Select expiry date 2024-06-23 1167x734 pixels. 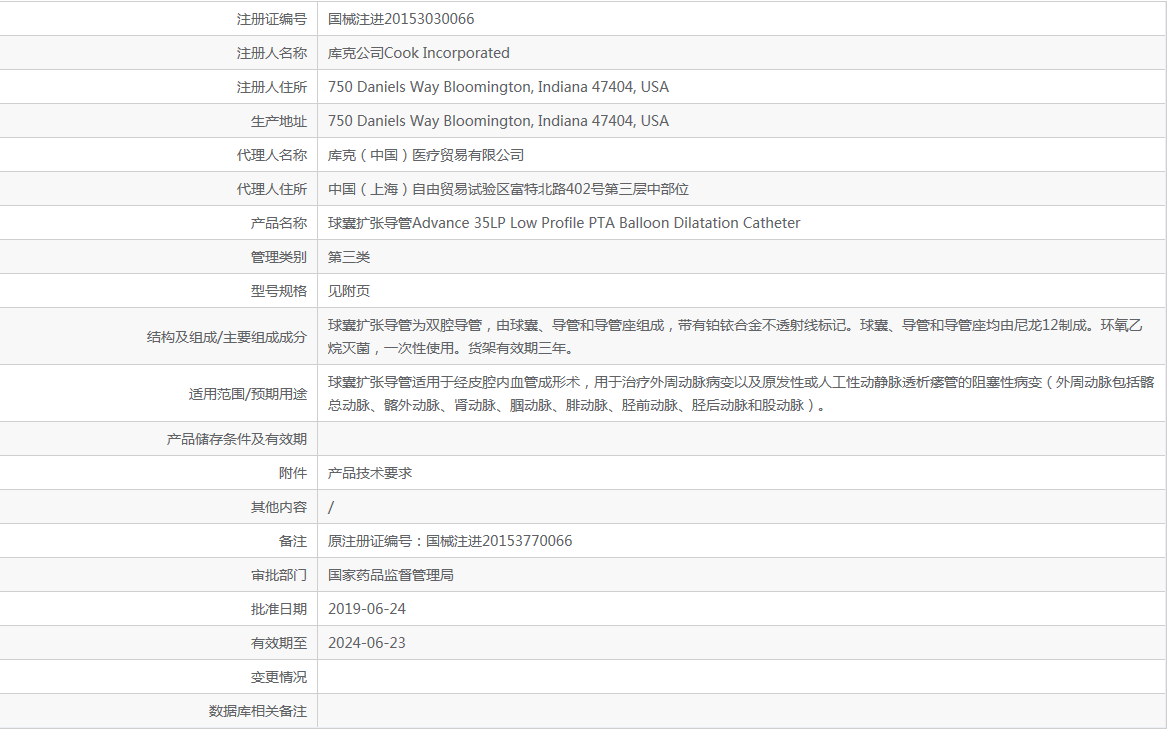(367, 642)
